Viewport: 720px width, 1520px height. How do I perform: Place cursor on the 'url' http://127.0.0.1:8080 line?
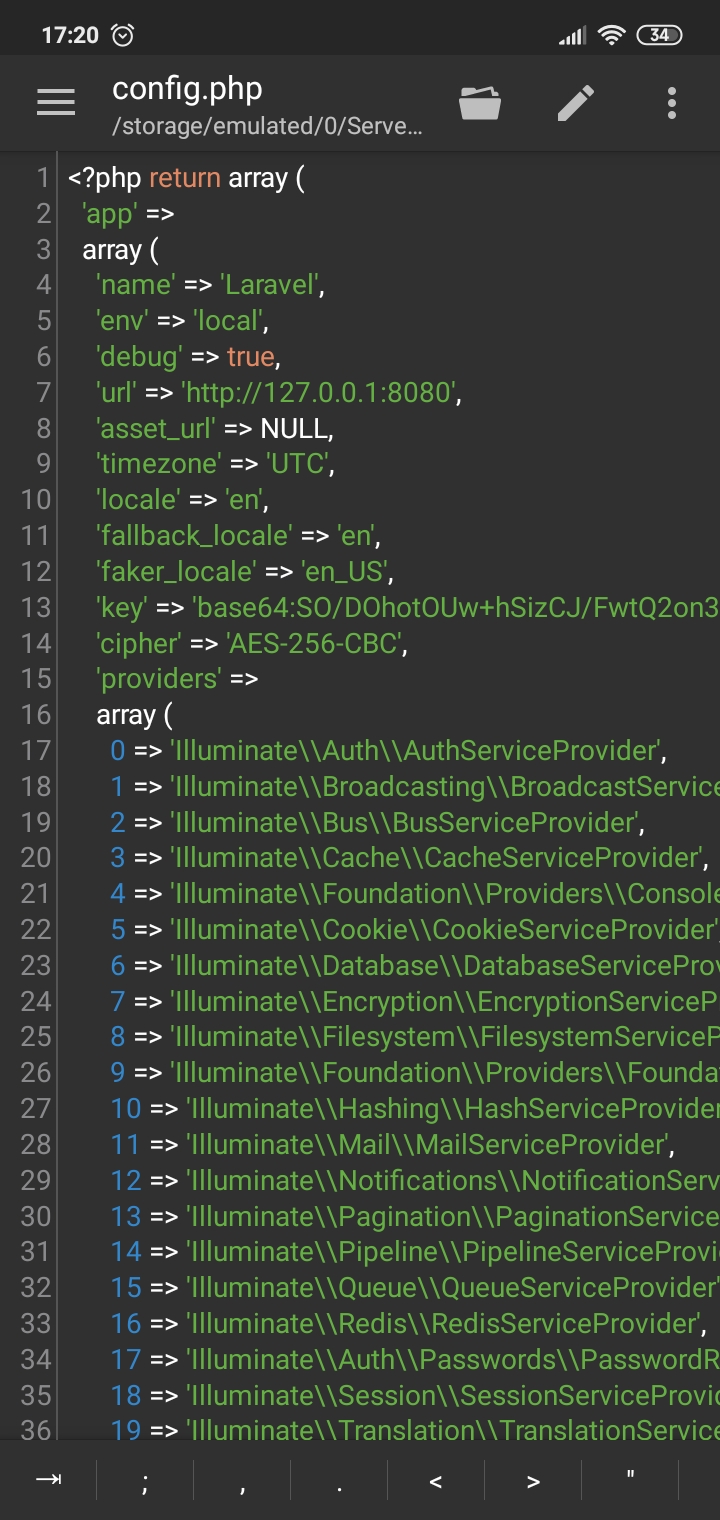(x=278, y=393)
